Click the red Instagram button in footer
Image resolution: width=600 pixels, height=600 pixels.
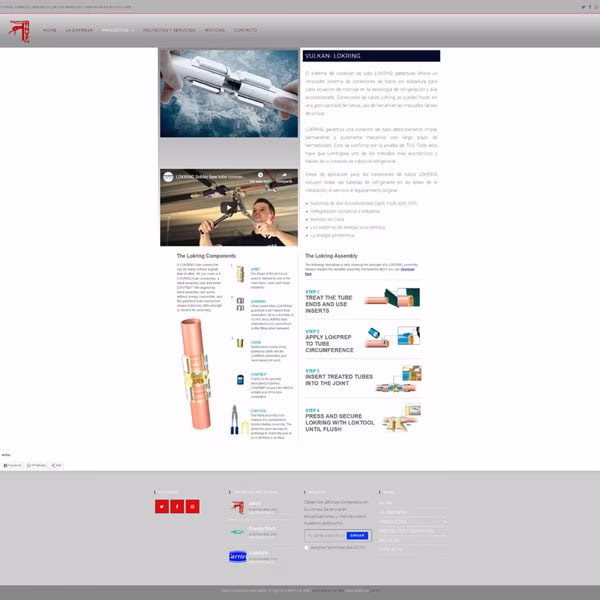pos(192,506)
